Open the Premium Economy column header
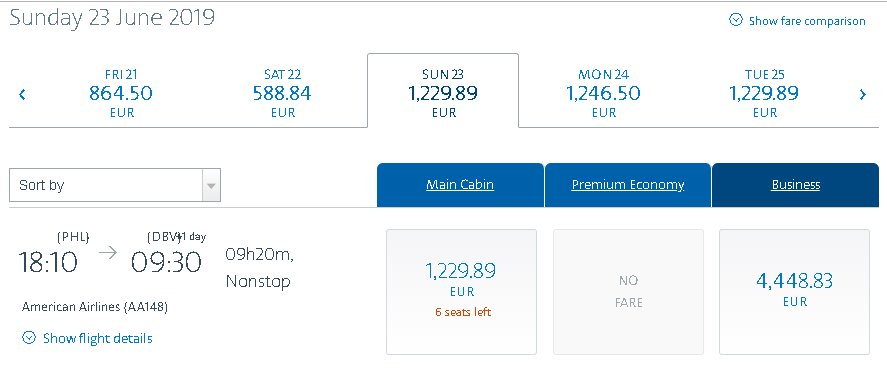Screen dimensions: 887x385 coord(628,185)
